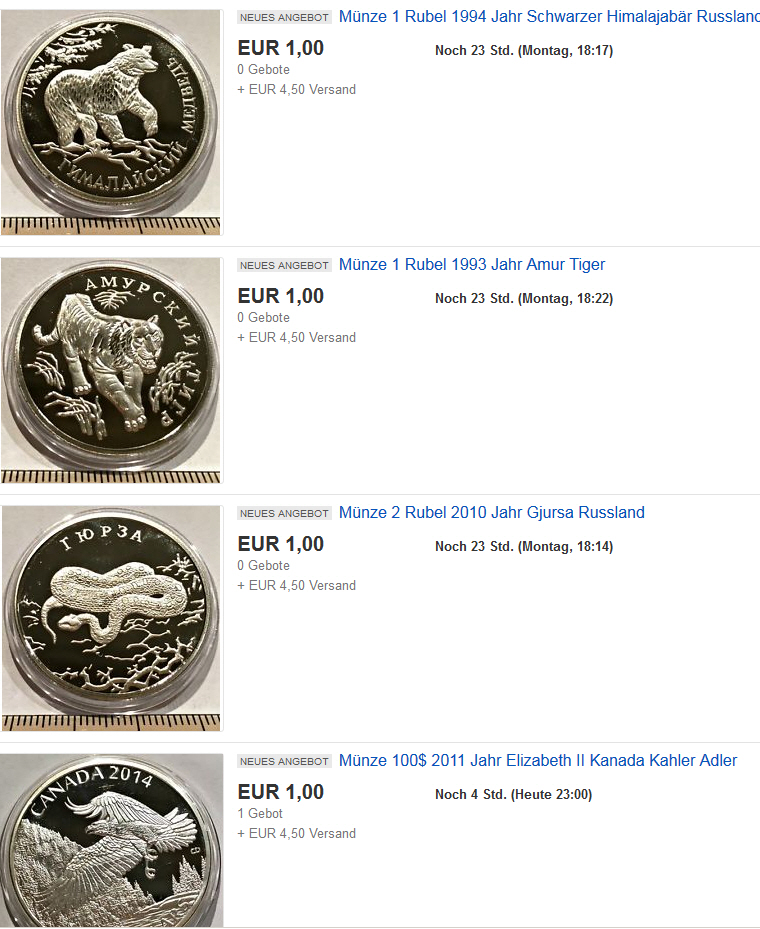Click the snake coin thumbnail image
Screen dimensions: 760x929
coord(111,618)
